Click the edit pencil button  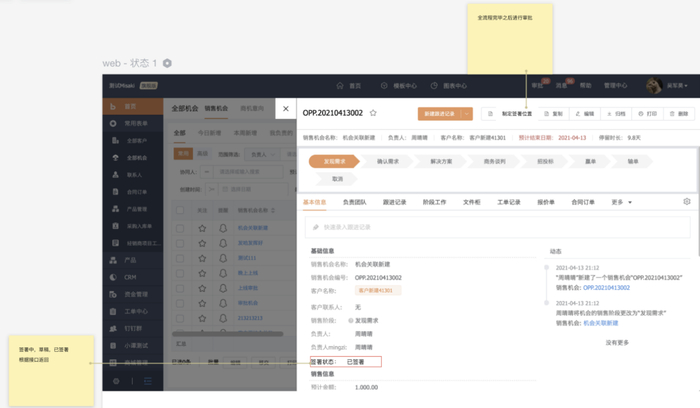[x=584, y=114]
